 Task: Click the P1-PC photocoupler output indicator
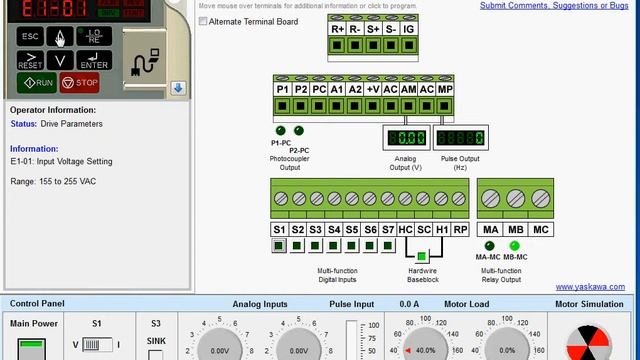(280, 131)
